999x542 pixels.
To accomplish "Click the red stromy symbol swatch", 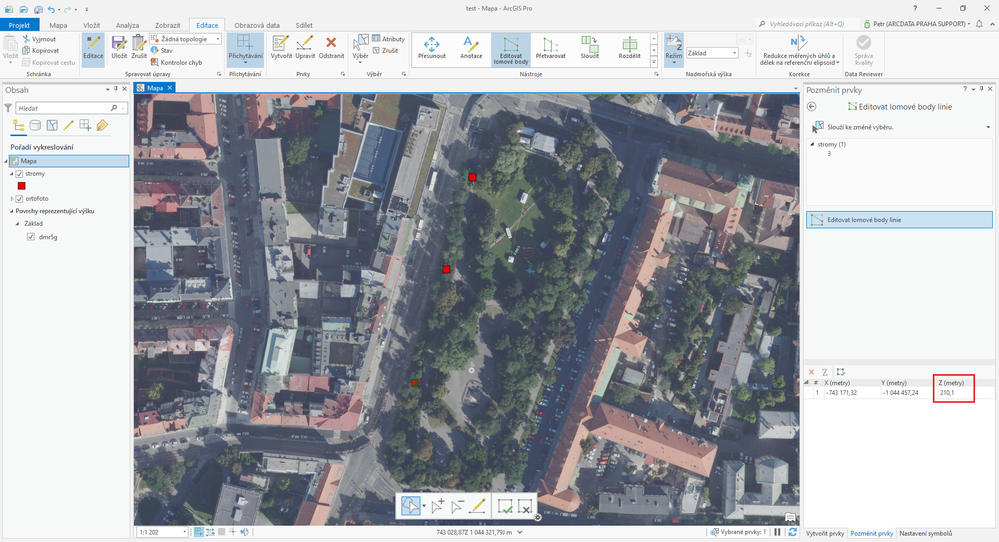I will [21, 186].
